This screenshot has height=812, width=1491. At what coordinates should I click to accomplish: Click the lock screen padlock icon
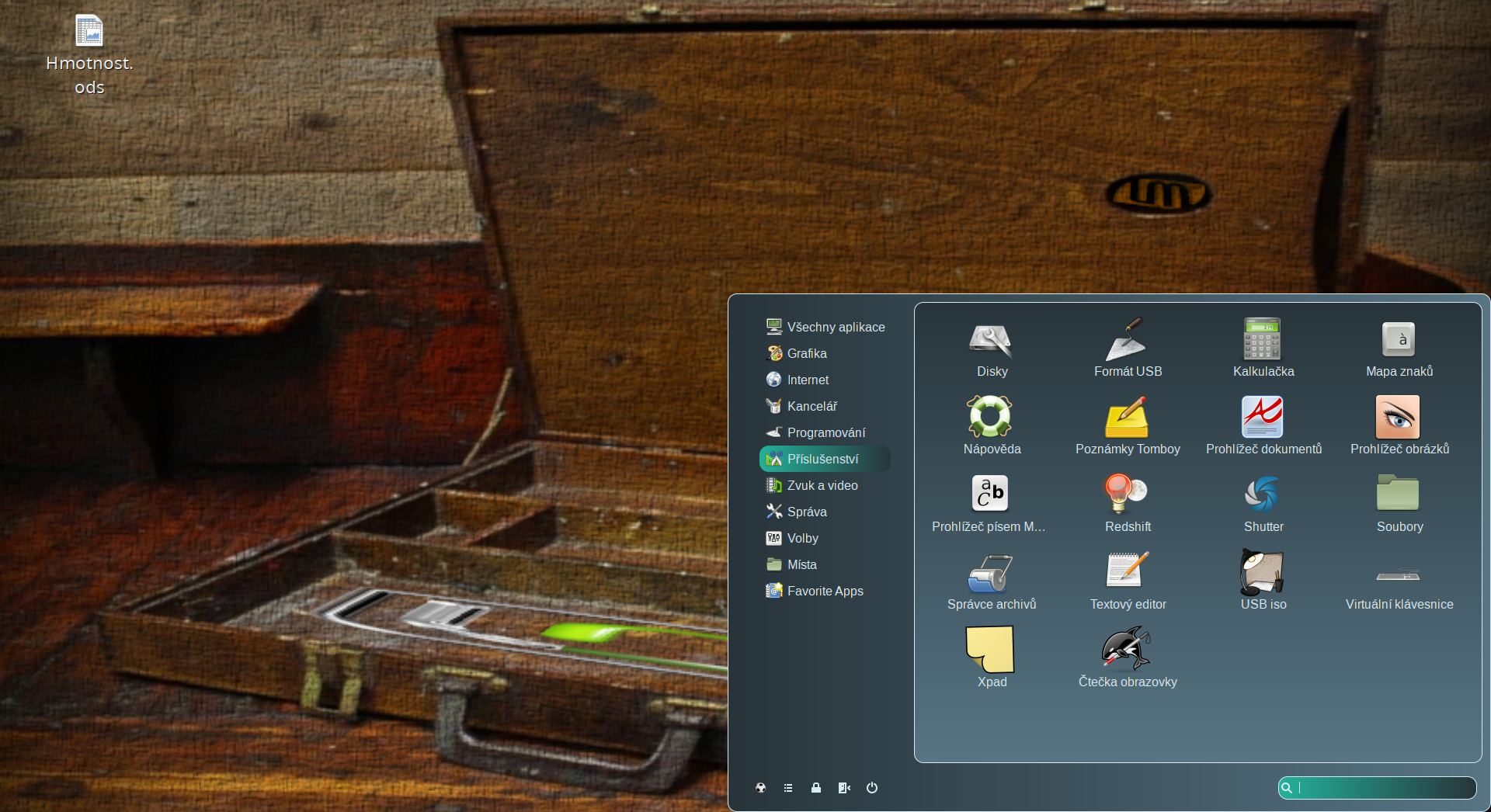pyautogui.click(x=816, y=788)
